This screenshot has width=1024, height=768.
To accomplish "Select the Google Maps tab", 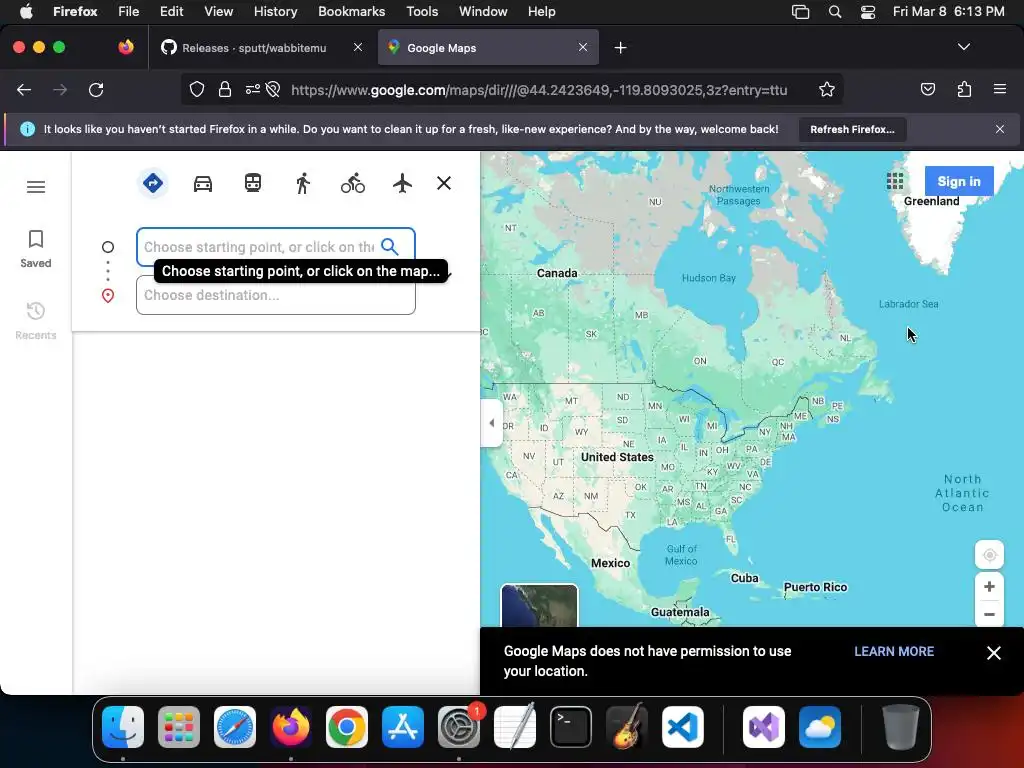I will 488,48.
